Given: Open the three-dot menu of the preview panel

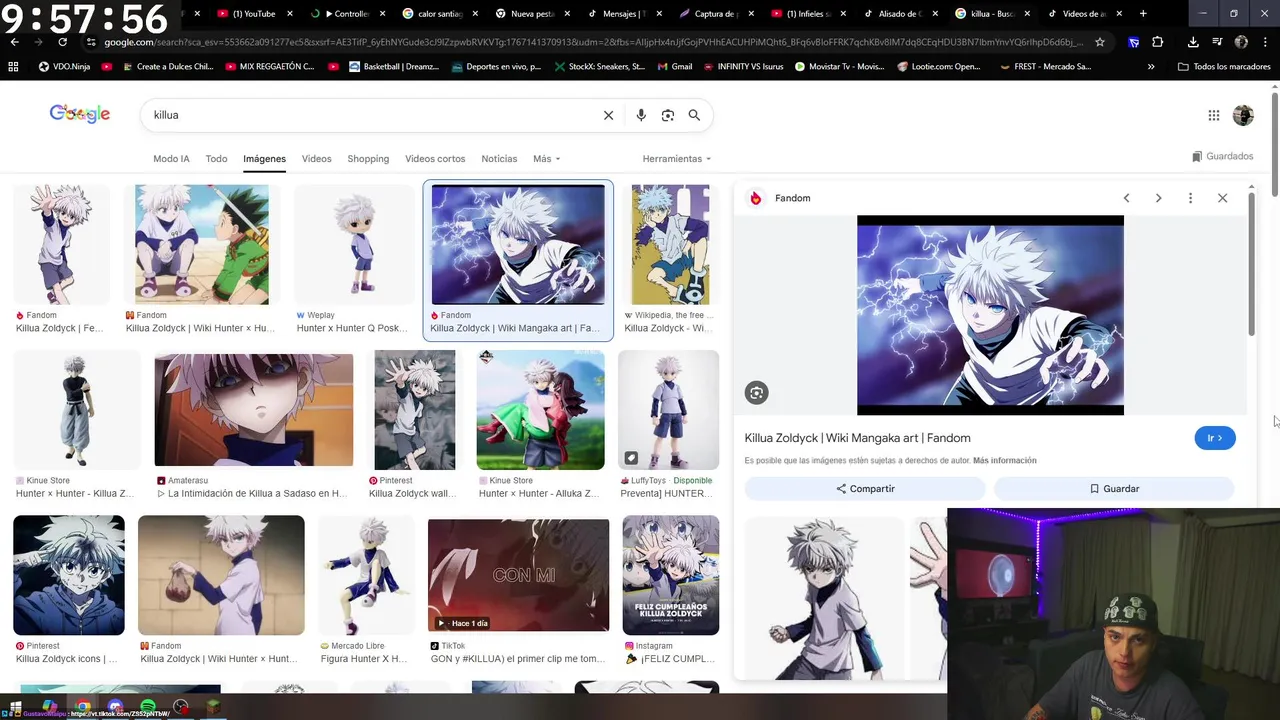Looking at the screenshot, I should (x=1190, y=198).
